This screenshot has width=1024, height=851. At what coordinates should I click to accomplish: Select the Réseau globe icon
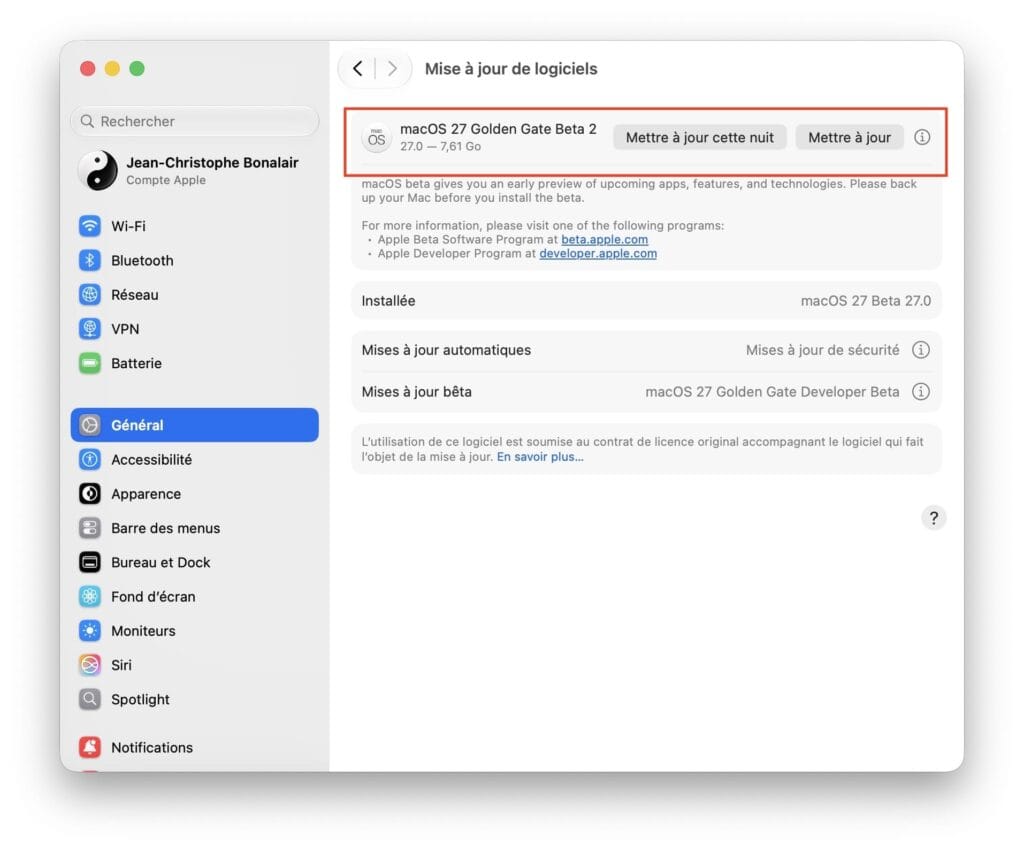tap(89, 295)
